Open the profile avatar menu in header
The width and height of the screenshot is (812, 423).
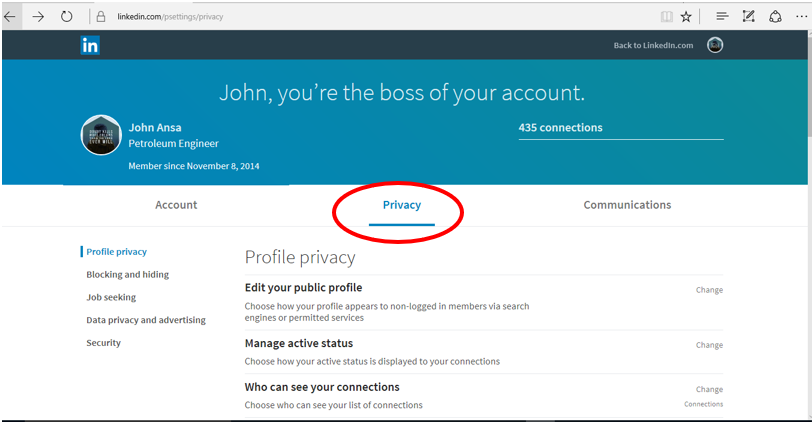[715, 45]
